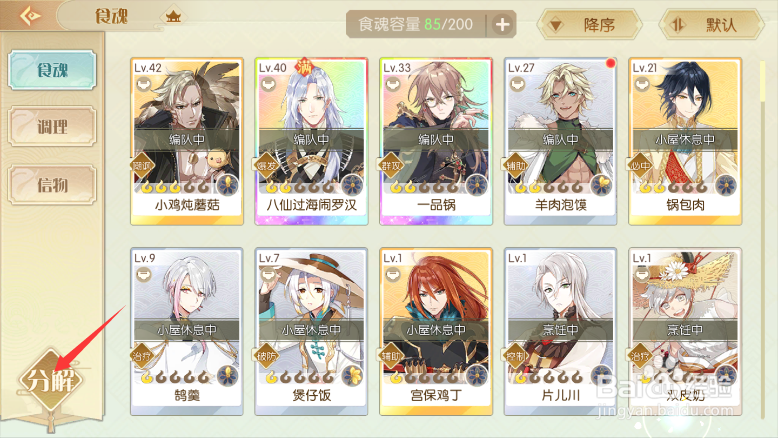Click the red notification dot on 羊肉泡馍
778x438 pixels.
click(x=610, y=63)
